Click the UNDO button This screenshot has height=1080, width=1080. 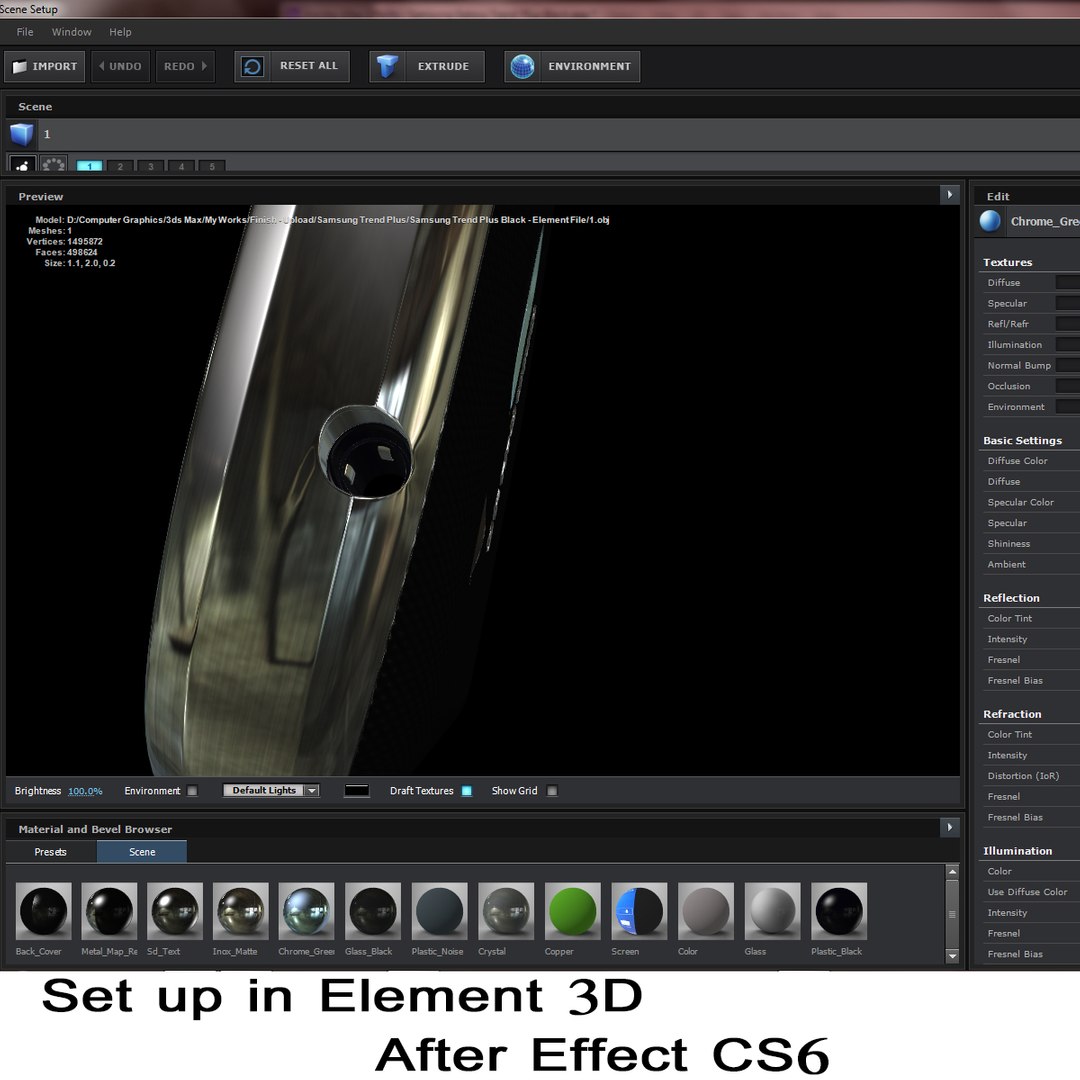click(121, 66)
